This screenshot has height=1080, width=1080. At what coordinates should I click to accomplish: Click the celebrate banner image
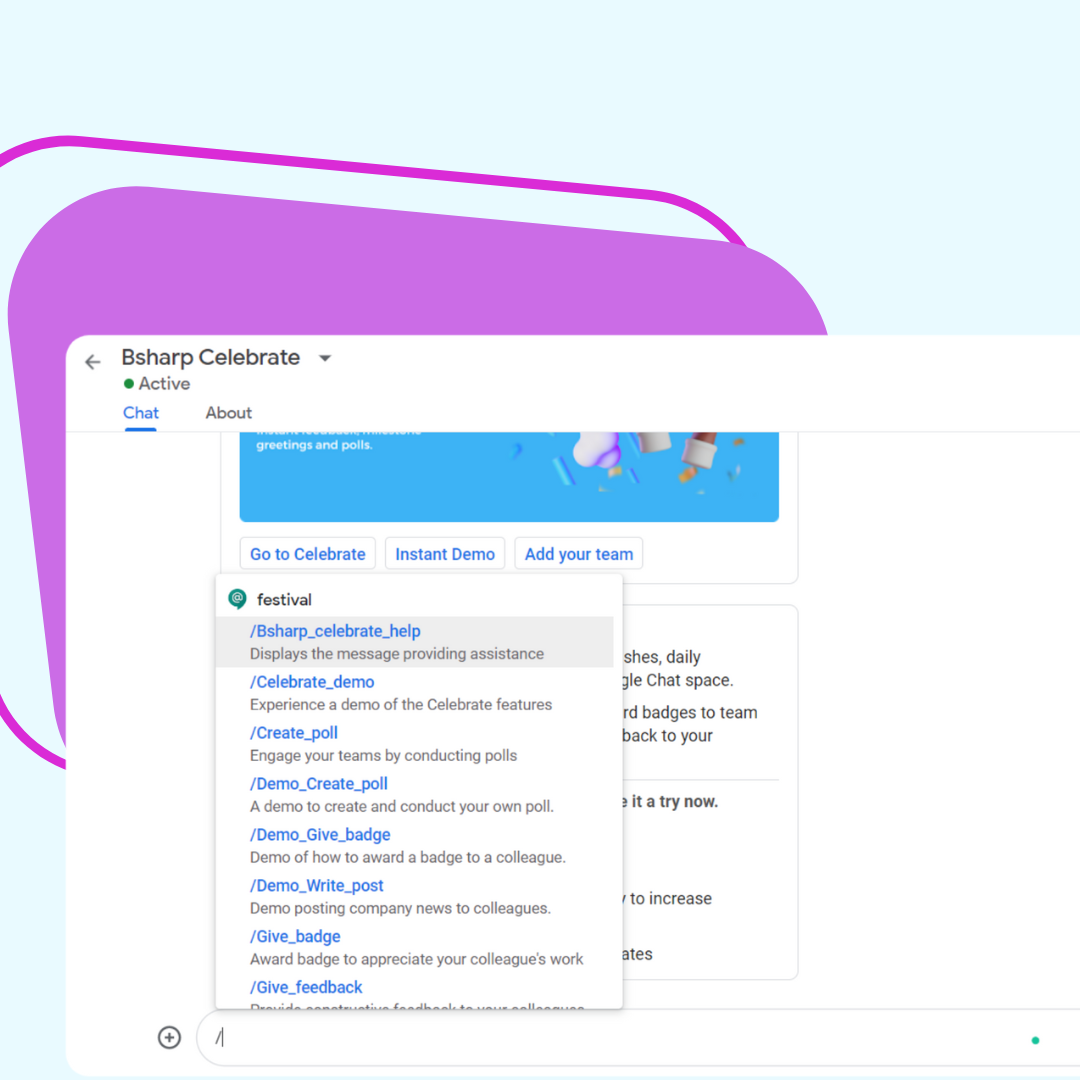pos(509,477)
